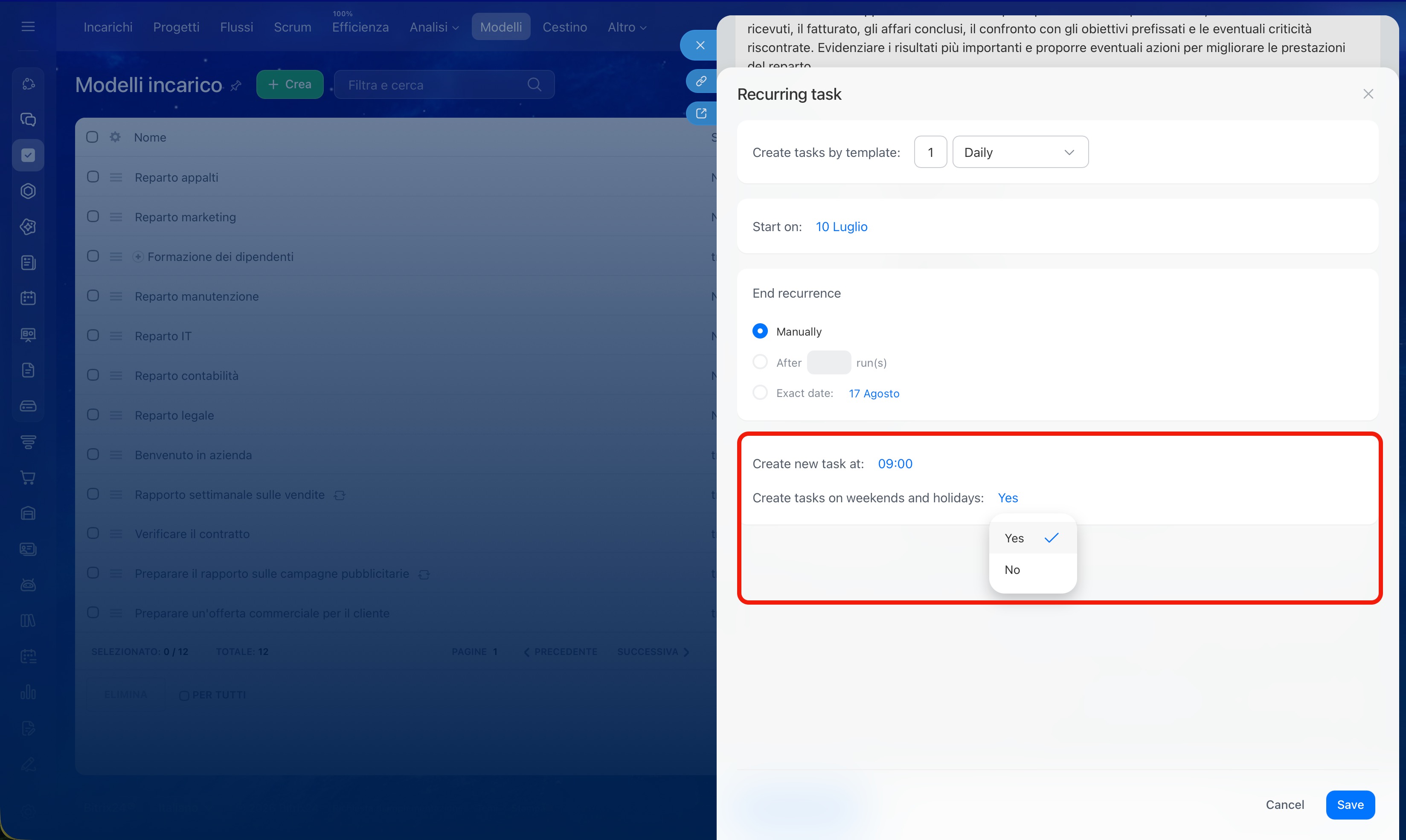Check the Reparto appalti row checkbox
Viewport: 1406px width, 840px height.
coord(93,177)
